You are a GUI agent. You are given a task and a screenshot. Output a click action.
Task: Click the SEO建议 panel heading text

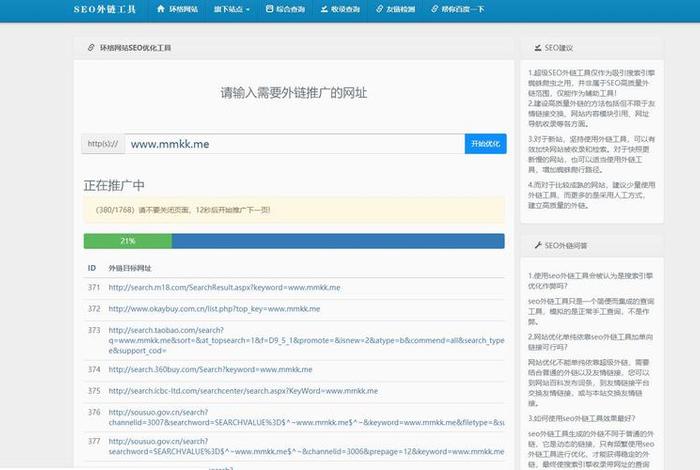coord(558,48)
